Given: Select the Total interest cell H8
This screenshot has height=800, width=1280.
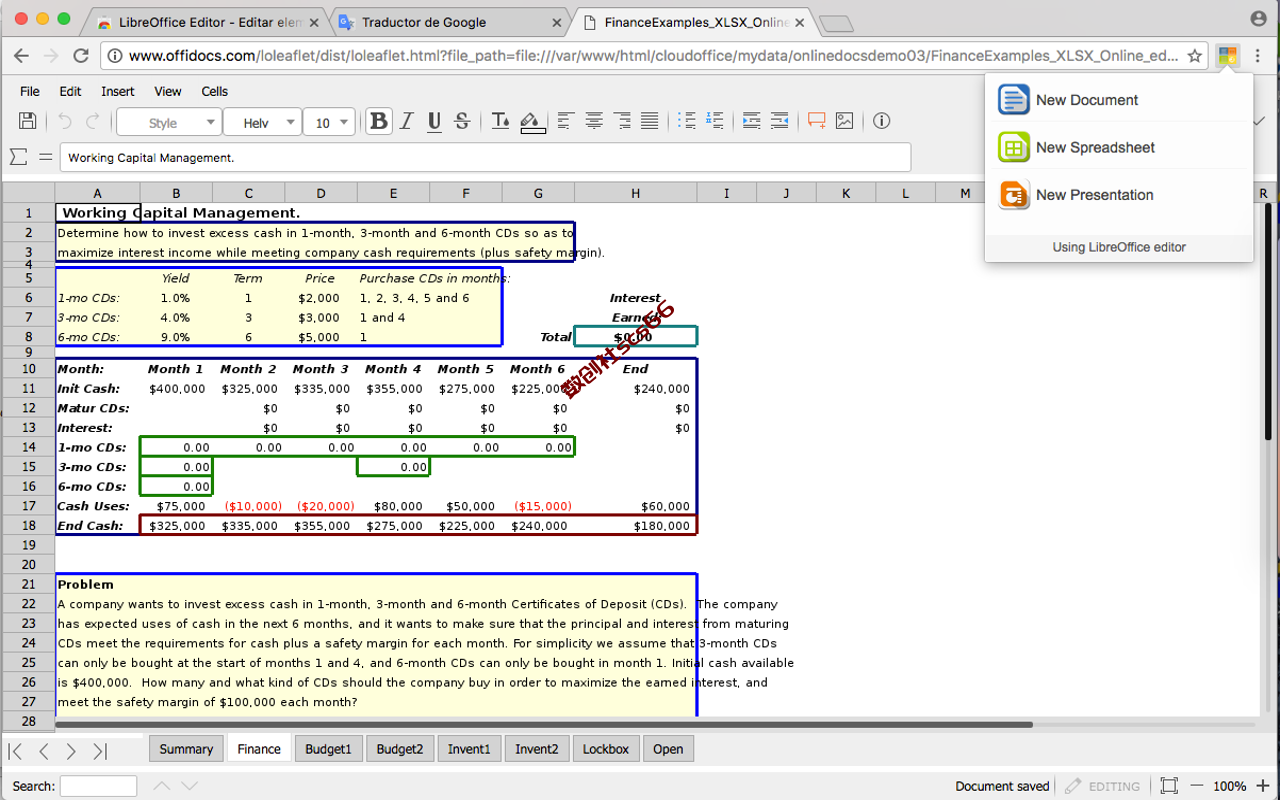Looking at the screenshot, I should coord(636,337).
